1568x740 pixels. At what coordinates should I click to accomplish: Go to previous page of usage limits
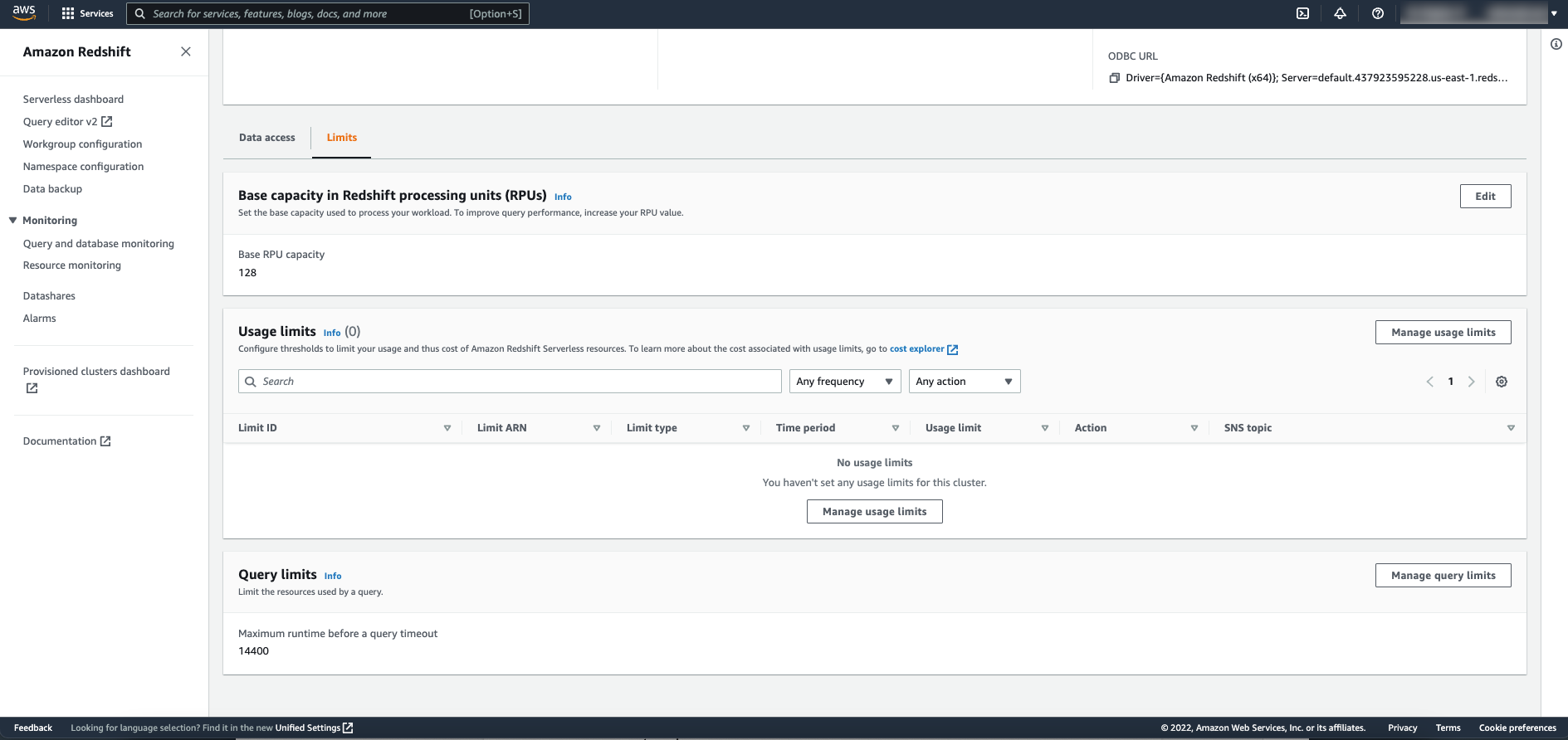1429,382
